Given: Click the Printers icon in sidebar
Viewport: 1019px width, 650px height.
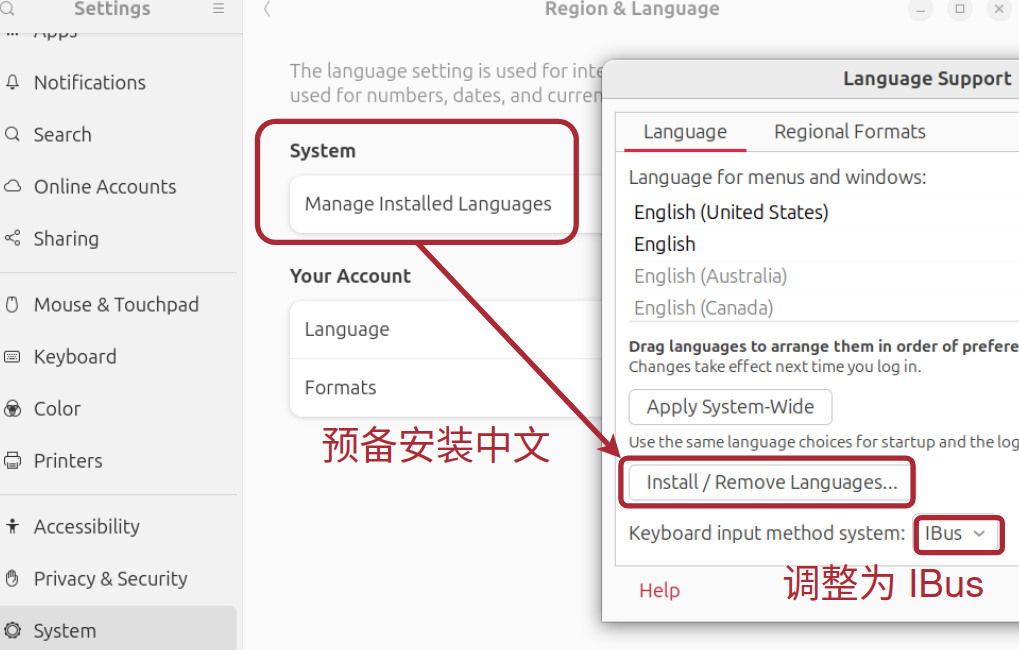Looking at the screenshot, I should point(13,461).
